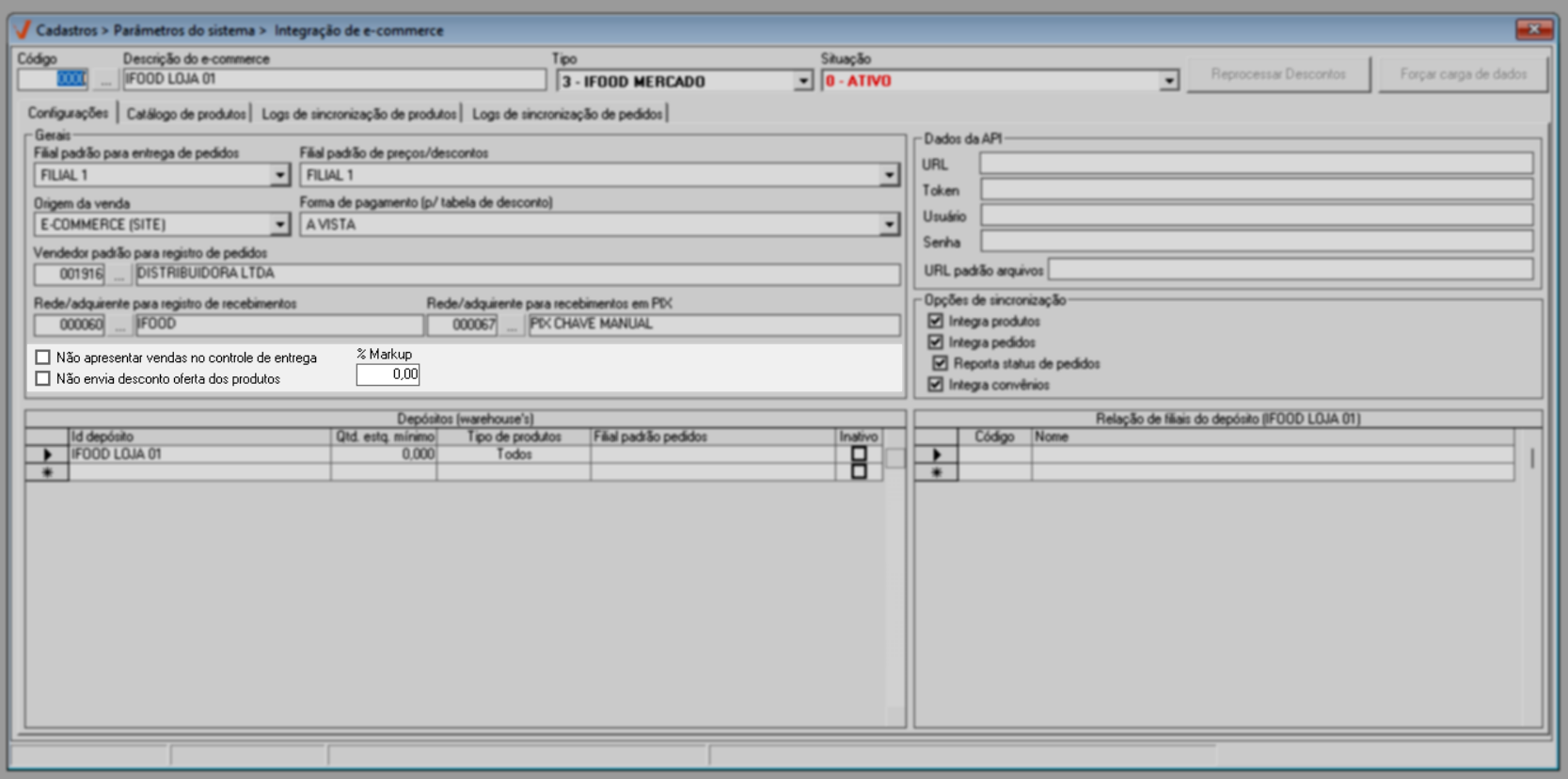Toggle 'Integra convênios' checkbox

935,384
